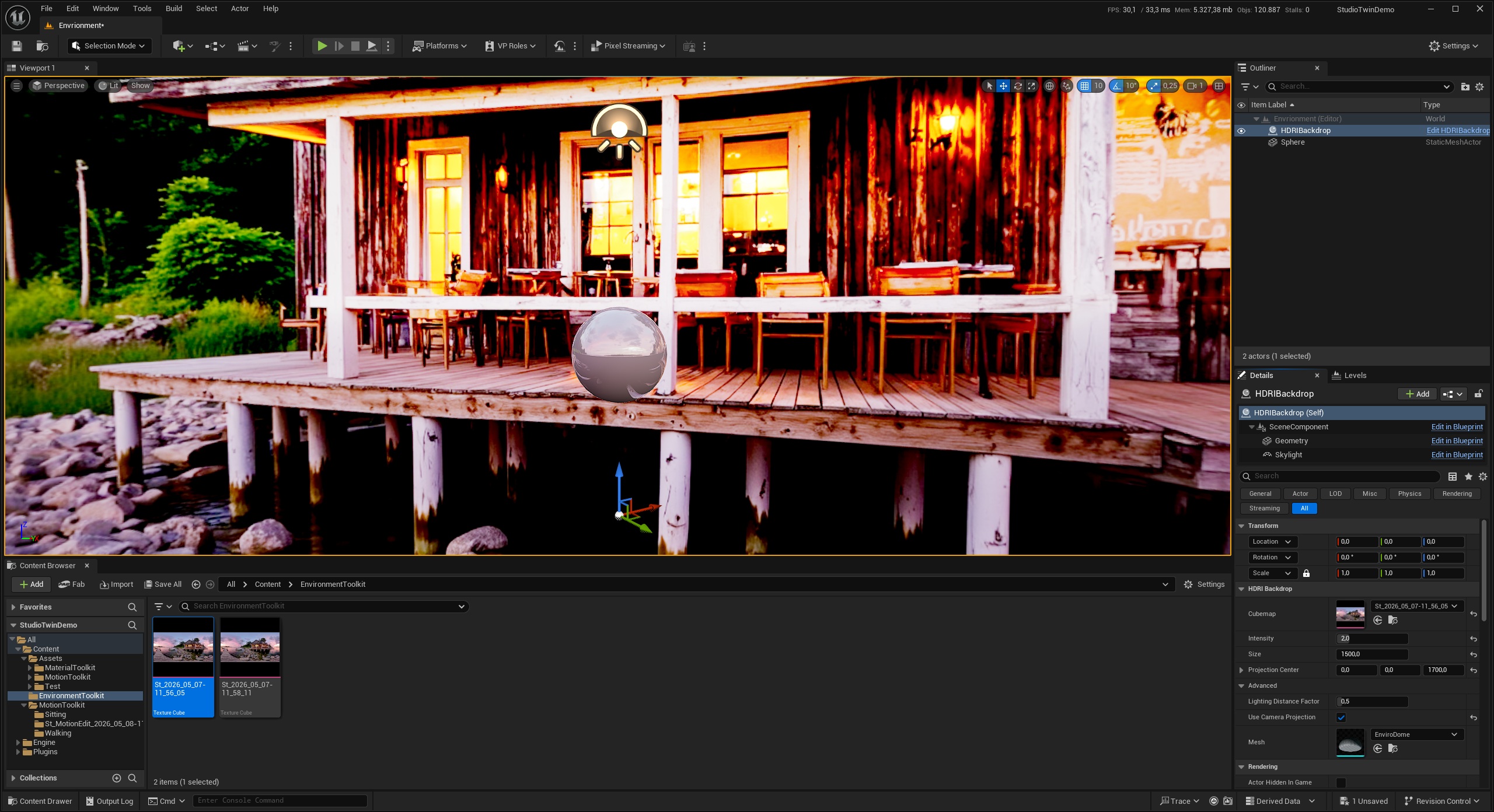Toggle rotation snapping in viewport
1494x812 pixels.
(1116, 86)
